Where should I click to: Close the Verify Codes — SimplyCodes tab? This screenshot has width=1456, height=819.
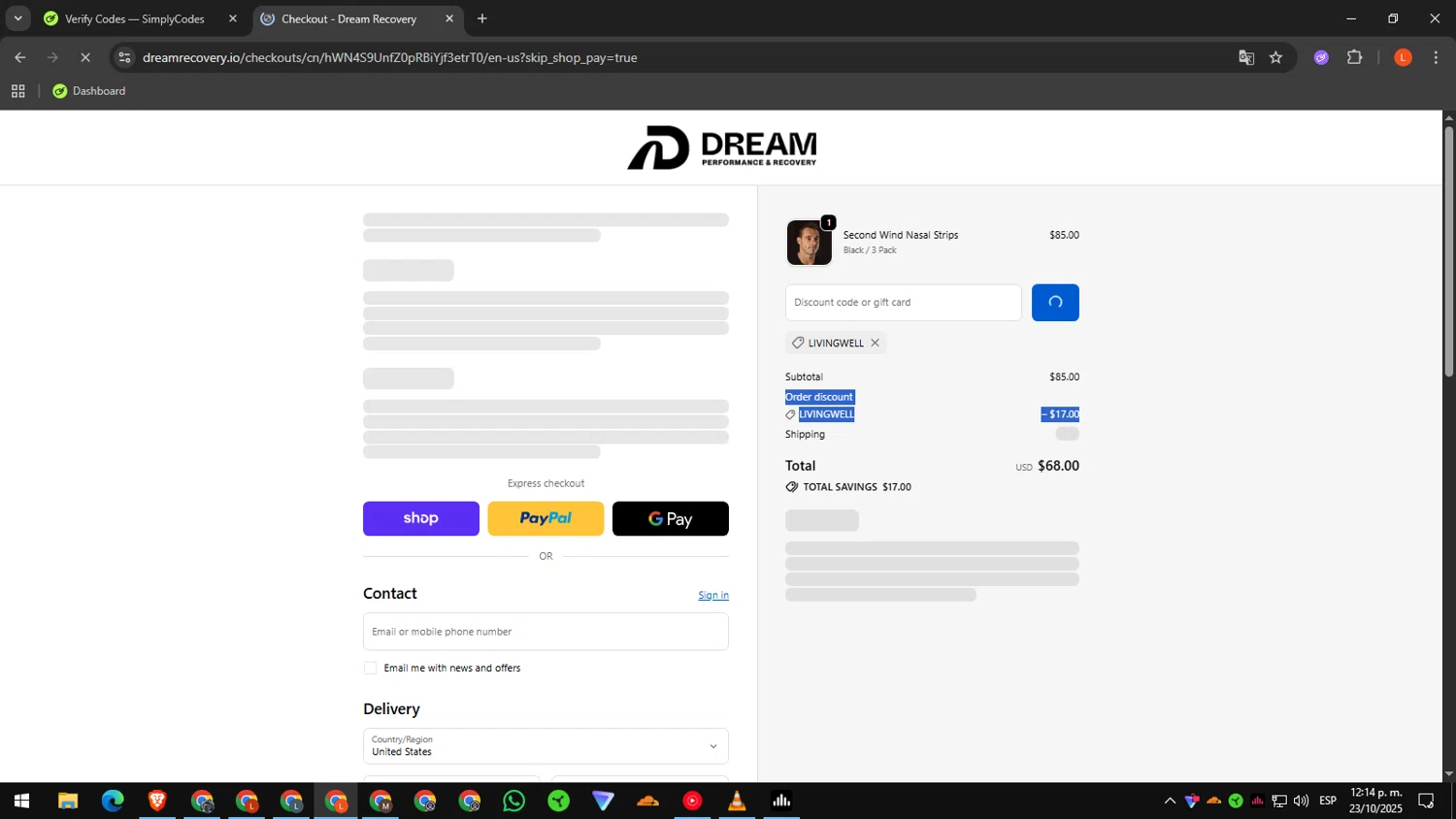pos(233,18)
